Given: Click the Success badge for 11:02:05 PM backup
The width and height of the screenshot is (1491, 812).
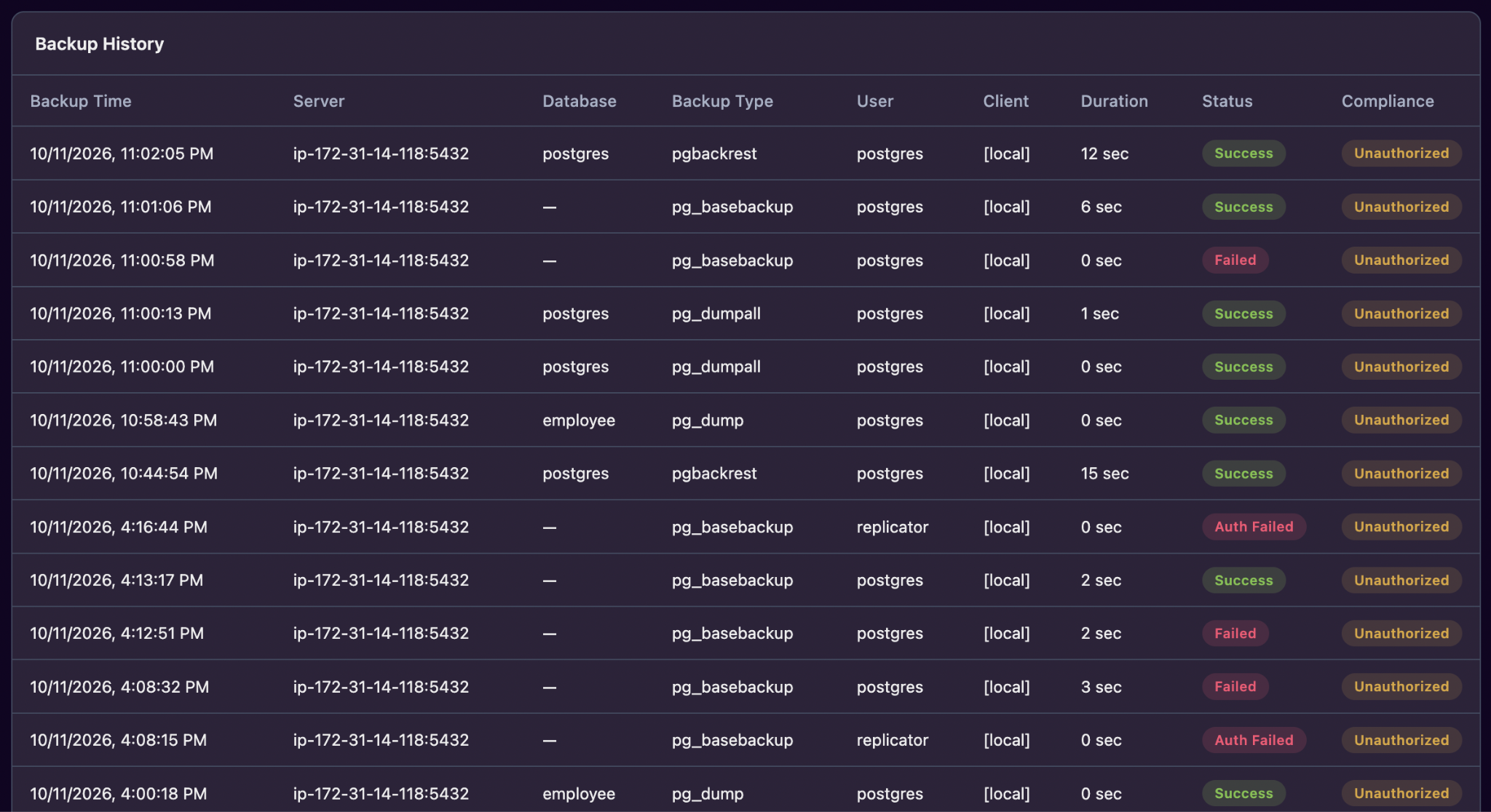Looking at the screenshot, I should click(1243, 154).
